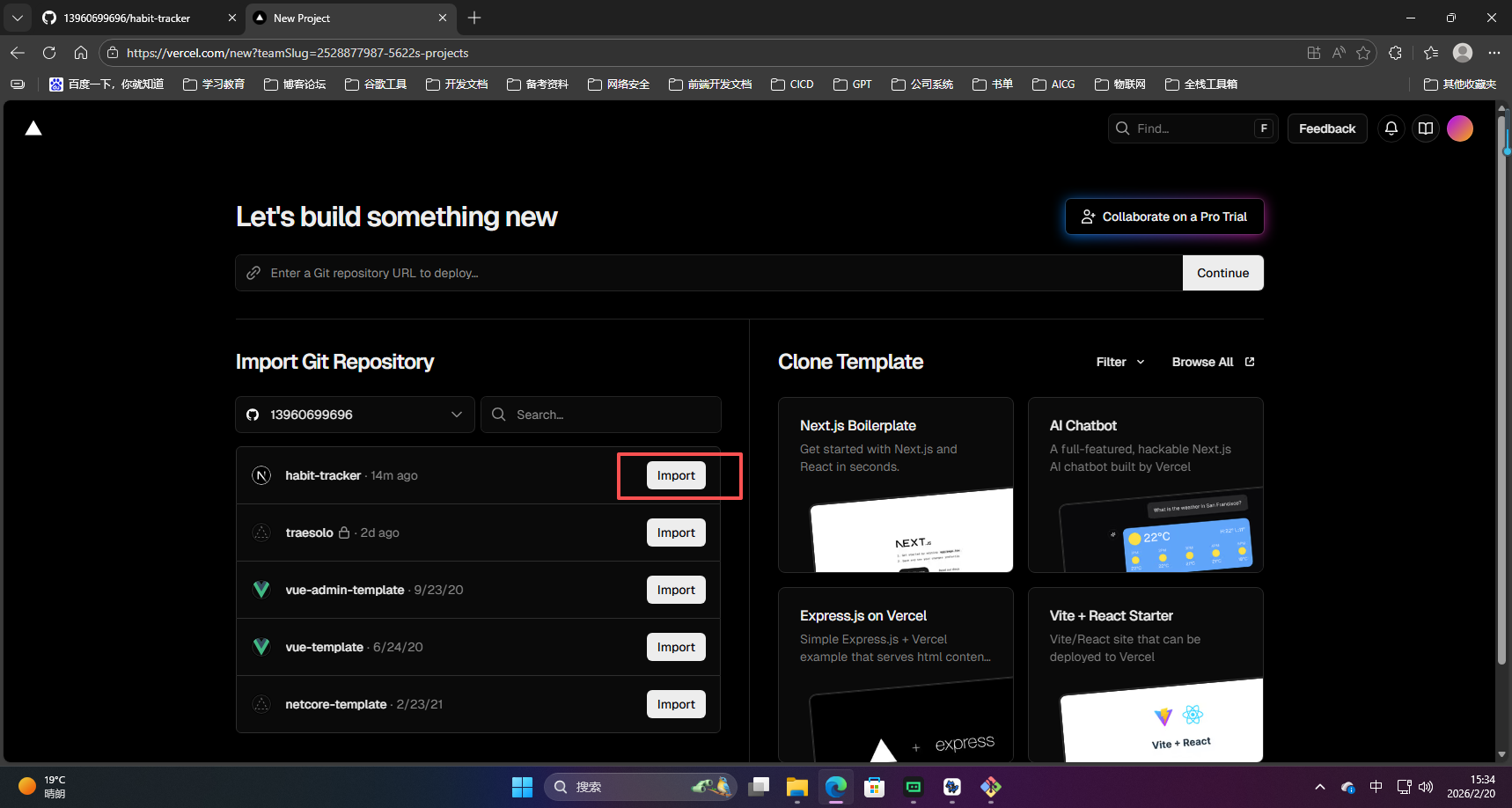Select the AI Chatbot template
The height and width of the screenshot is (808, 1512).
pyautogui.click(x=1146, y=485)
